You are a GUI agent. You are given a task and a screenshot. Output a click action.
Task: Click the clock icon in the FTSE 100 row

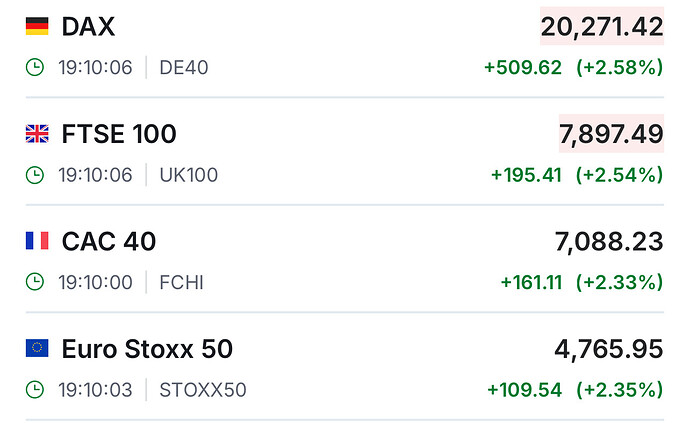pyautogui.click(x=35, y=175)
